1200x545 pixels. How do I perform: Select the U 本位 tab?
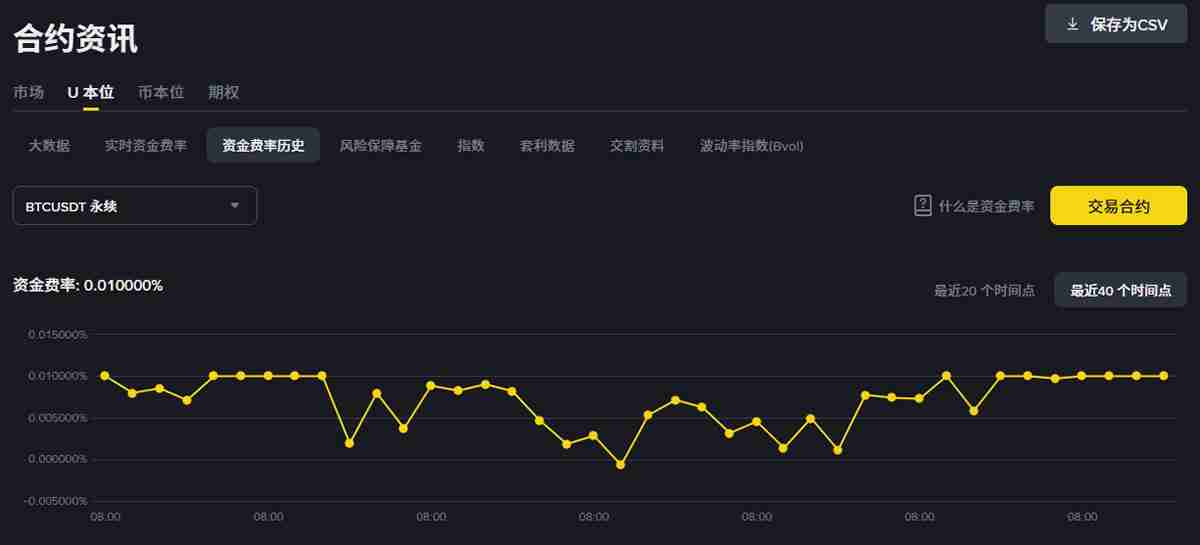pyautogui.click(x=90, y=92)
